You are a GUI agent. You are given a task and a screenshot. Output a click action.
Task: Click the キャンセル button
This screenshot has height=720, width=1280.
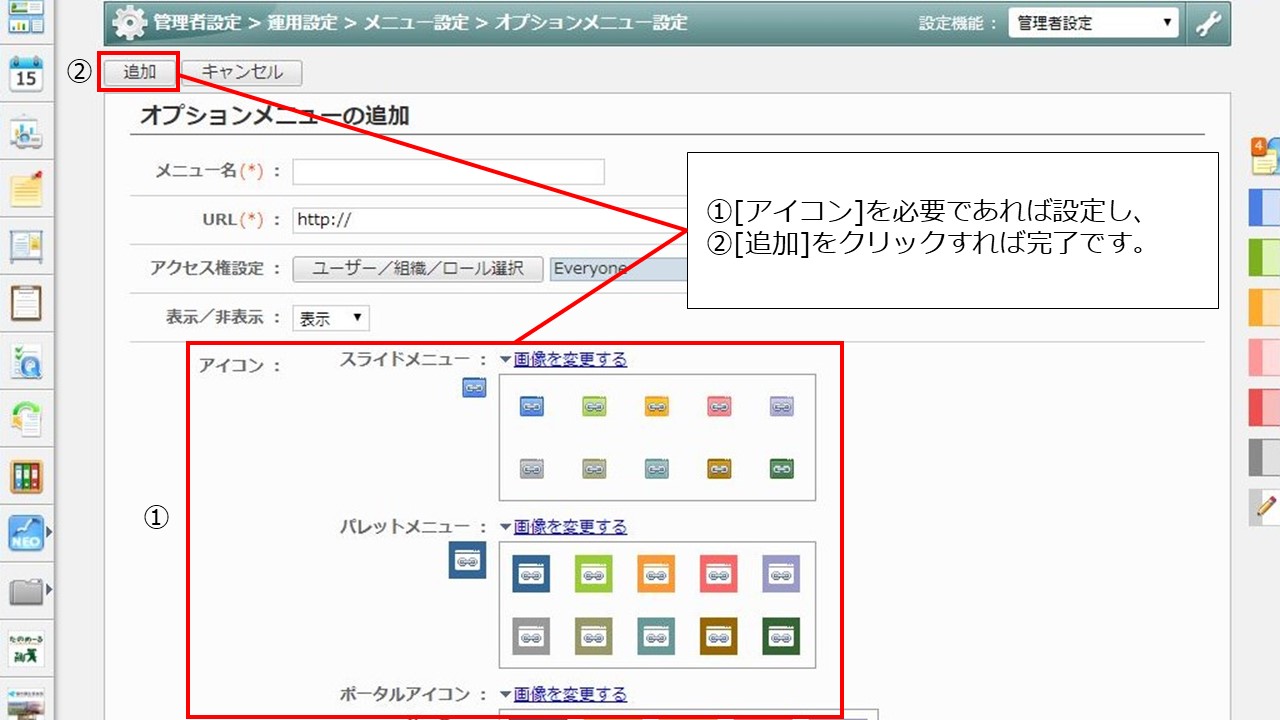pyautogui.click(x=242, y=72)
